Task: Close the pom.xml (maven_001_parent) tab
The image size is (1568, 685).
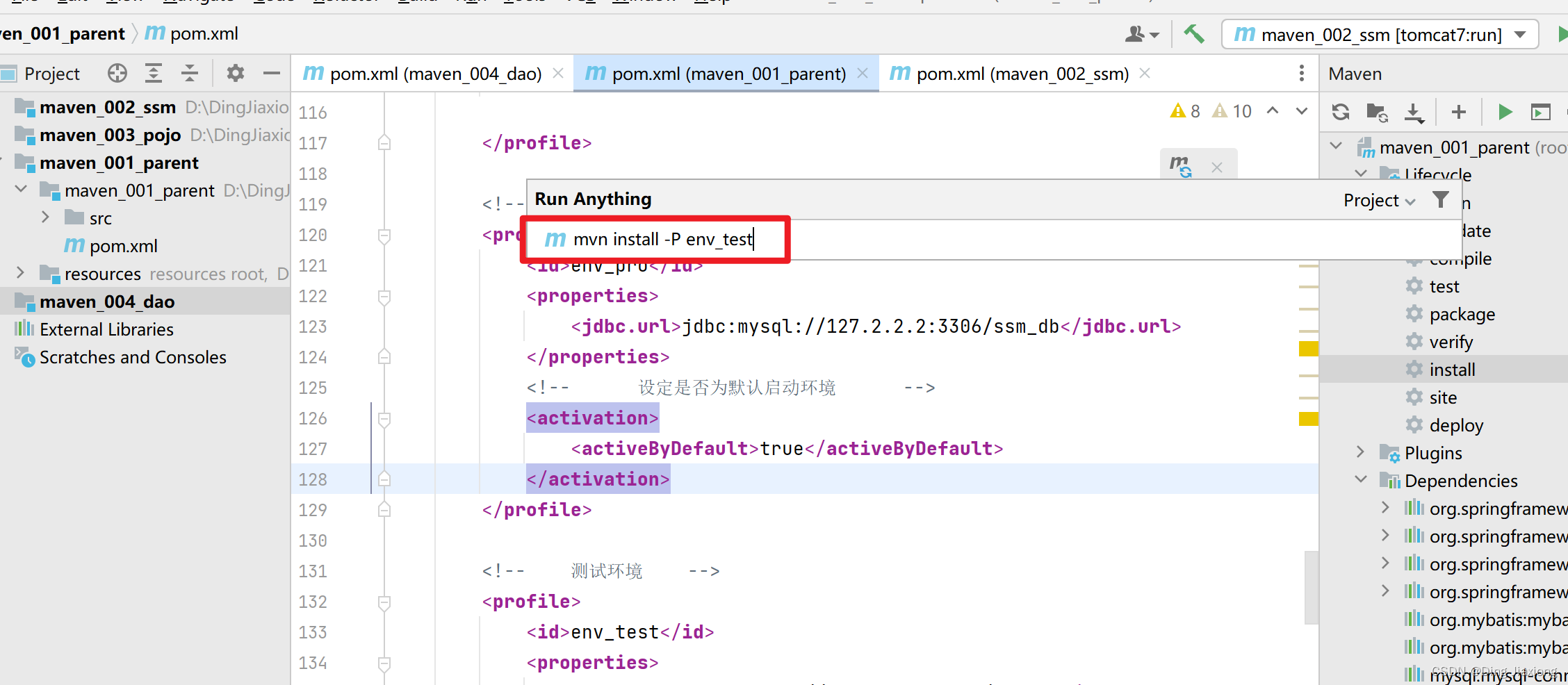Action: pyautogui.click(x=863, y=73)
